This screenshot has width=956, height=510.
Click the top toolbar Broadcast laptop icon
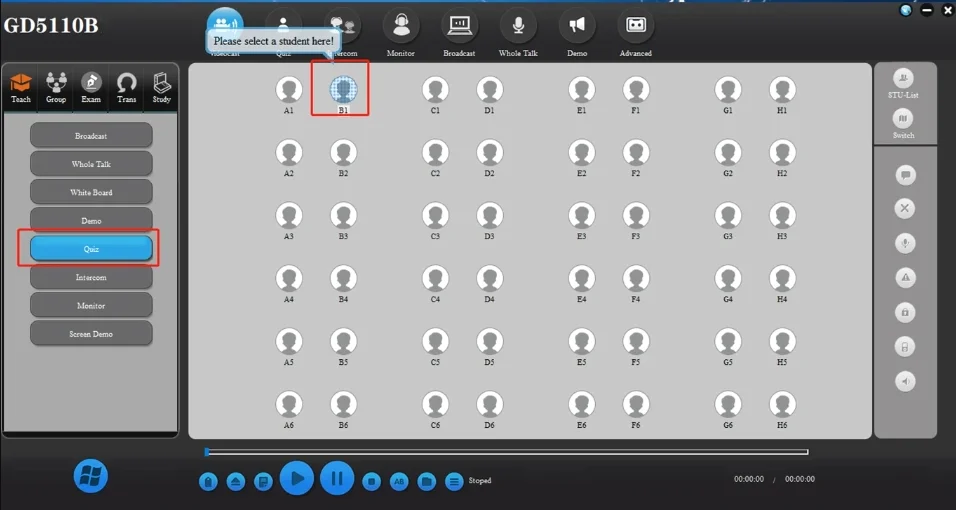459,26
